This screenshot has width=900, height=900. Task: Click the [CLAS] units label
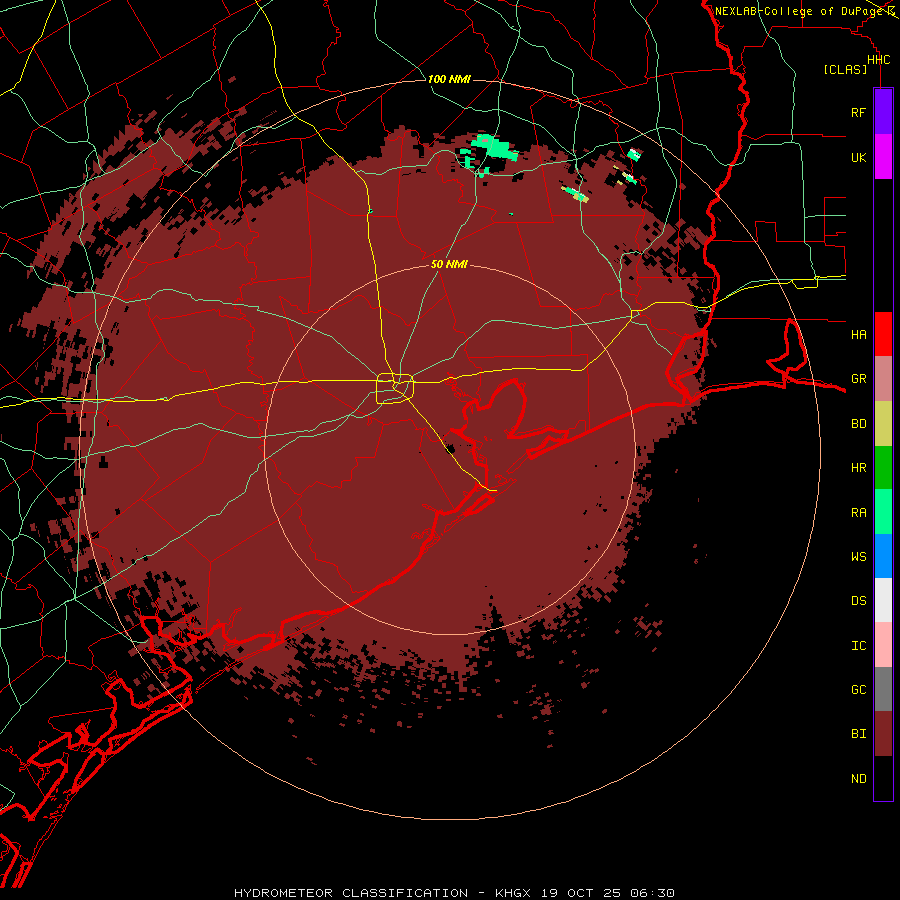coord(845,69)
